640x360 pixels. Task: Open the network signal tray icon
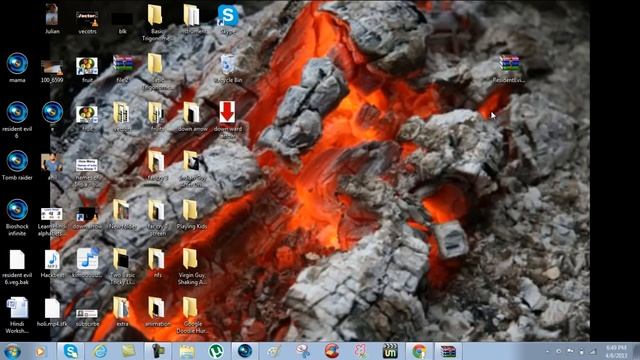tap(593, 351)
